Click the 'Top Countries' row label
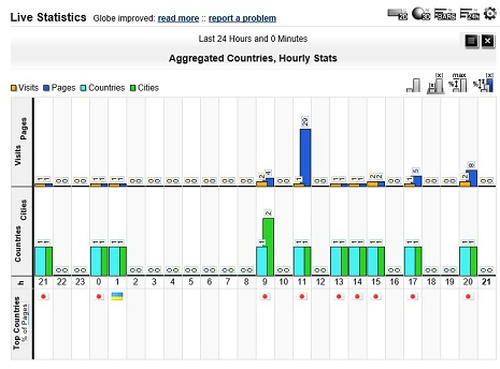500x369 pixels. pyautogui.click(x=17, y=323)
